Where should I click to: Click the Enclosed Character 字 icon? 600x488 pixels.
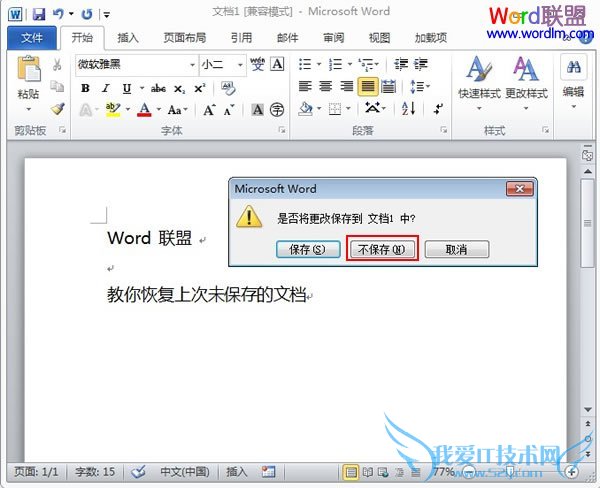click(x=277, y=110)
